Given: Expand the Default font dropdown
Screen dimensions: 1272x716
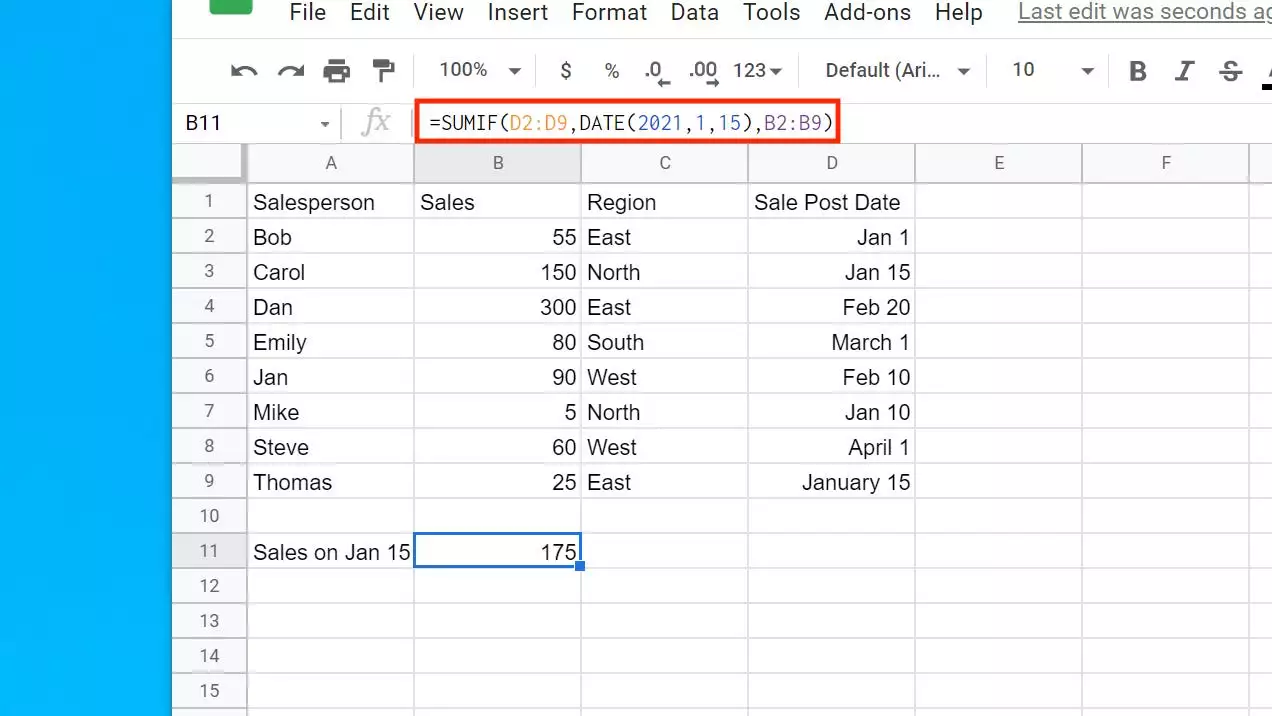Looking at the screenshot, I should coord(897,71).
